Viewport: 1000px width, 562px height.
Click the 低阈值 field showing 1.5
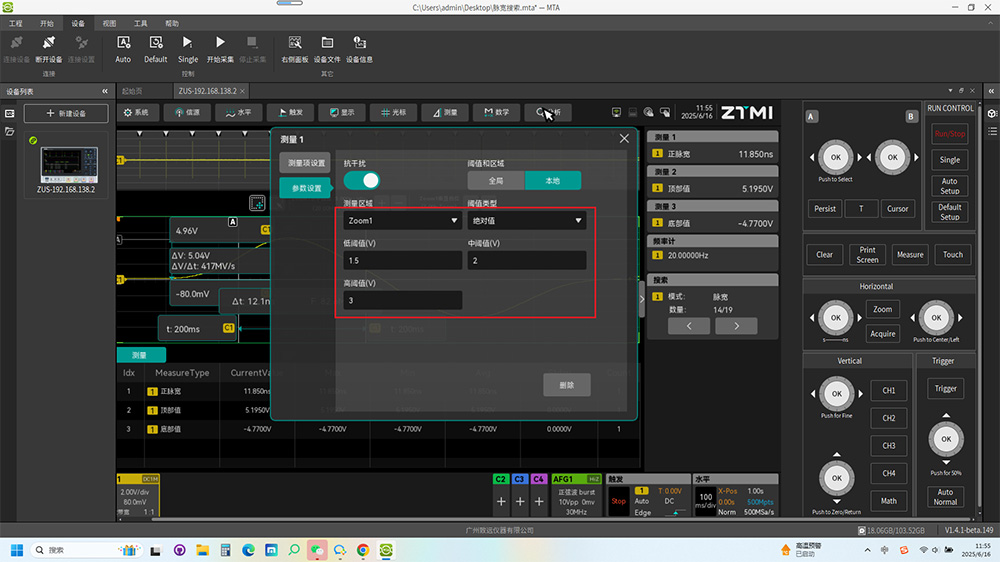pos(402,261)
